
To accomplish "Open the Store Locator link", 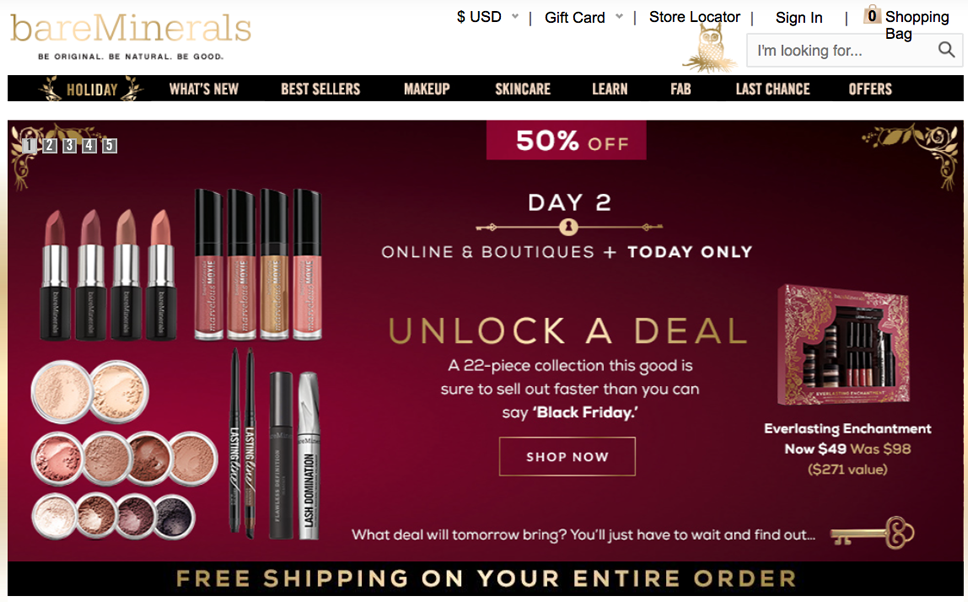I will click(x=695, y=17).
